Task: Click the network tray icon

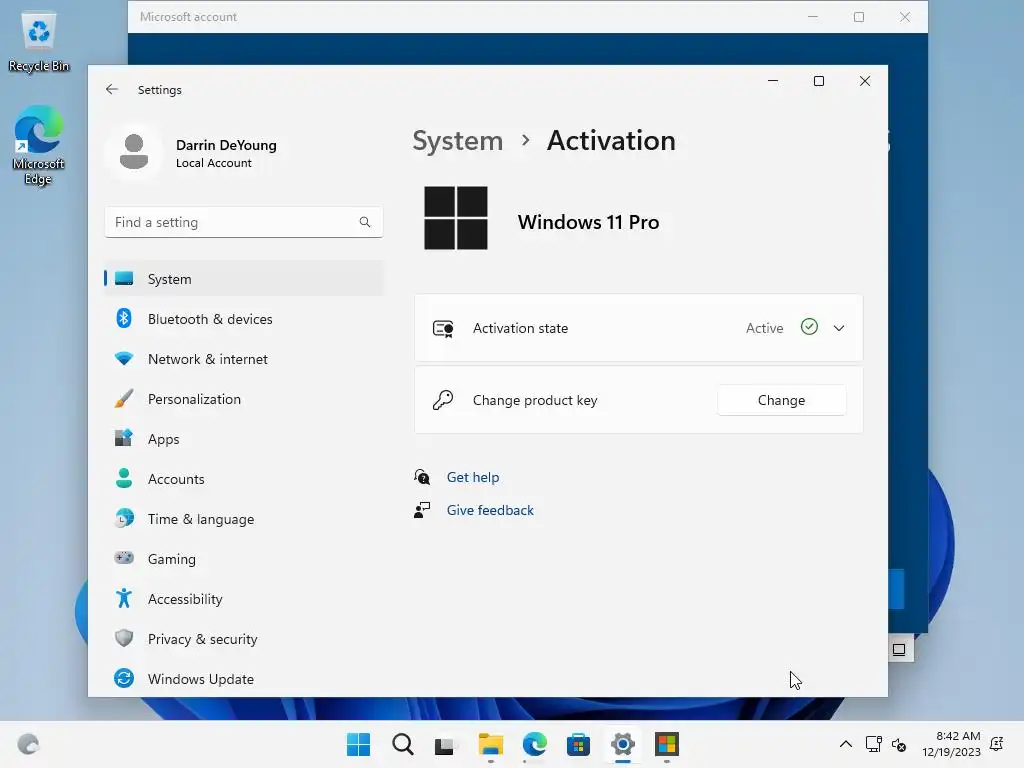Action: coord(873,744)
